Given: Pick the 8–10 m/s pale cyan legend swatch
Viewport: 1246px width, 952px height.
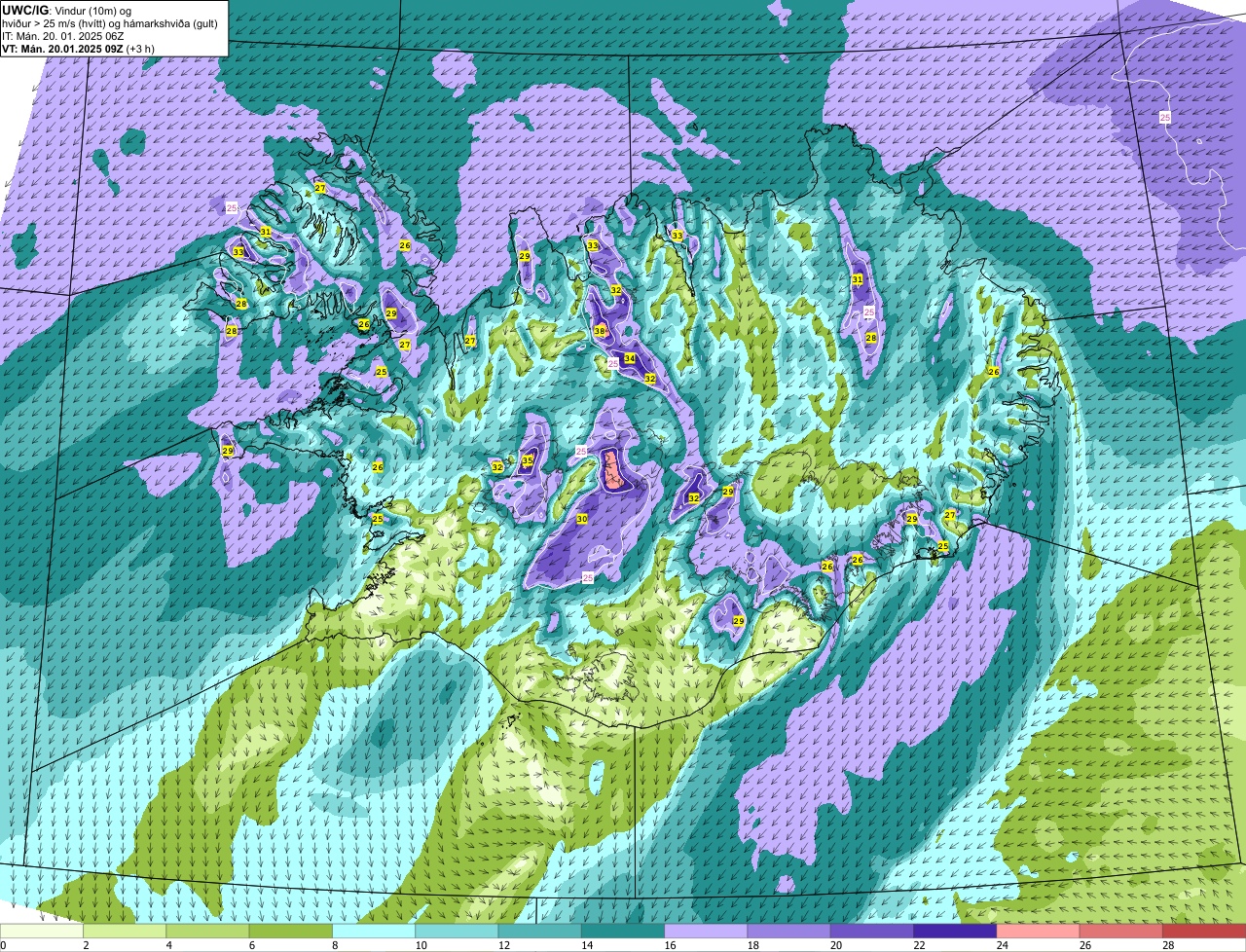Looking at the screenshot, I should (374, 931).
